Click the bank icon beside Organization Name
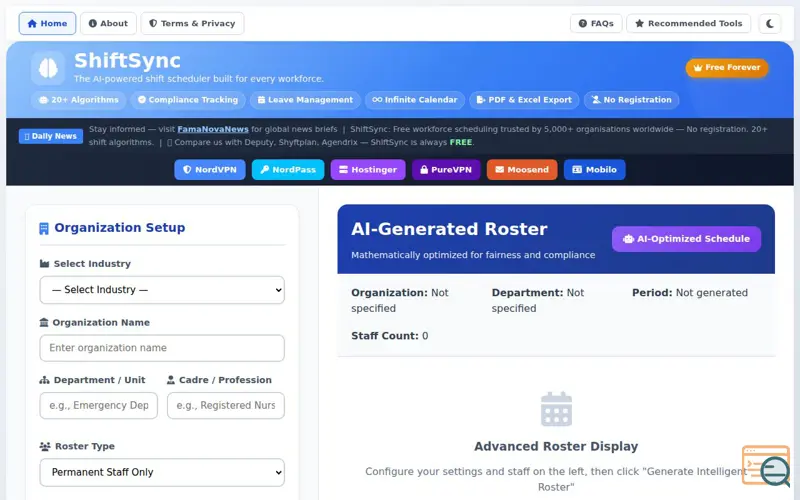 pyautogui.click(x=44, y=322)
